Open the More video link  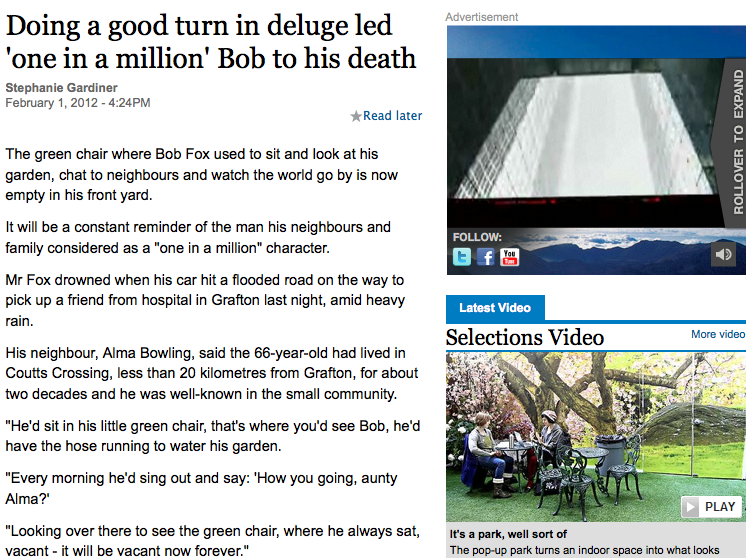pyautogui.click(x=717, y=334)
